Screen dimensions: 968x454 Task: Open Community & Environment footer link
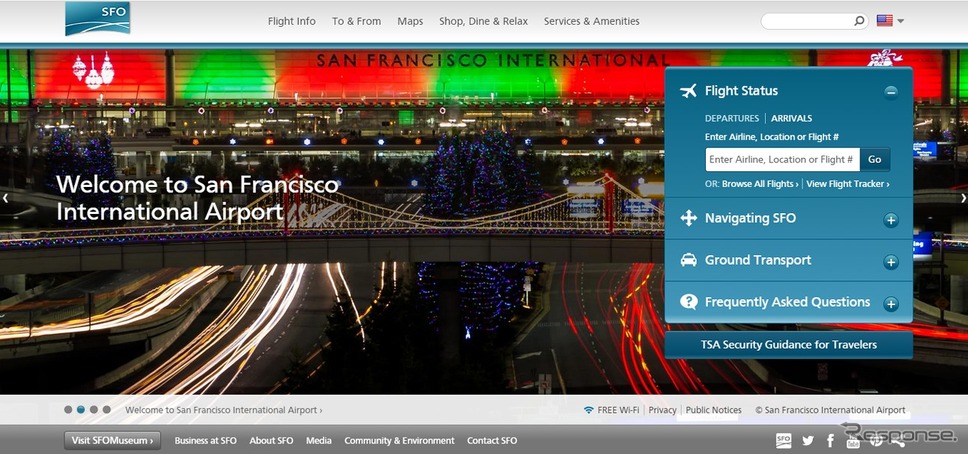399,441
